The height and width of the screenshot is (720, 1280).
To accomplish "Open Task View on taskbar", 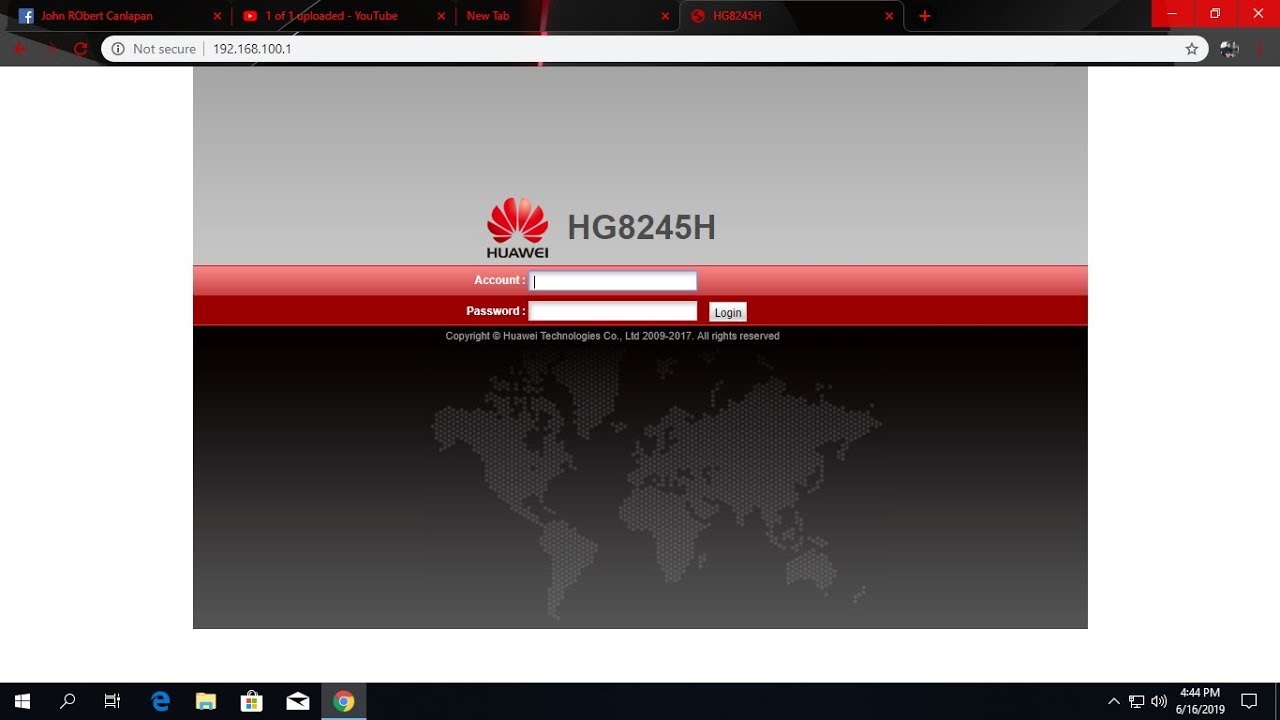I will pyautogui.click(x=112, y=701).
